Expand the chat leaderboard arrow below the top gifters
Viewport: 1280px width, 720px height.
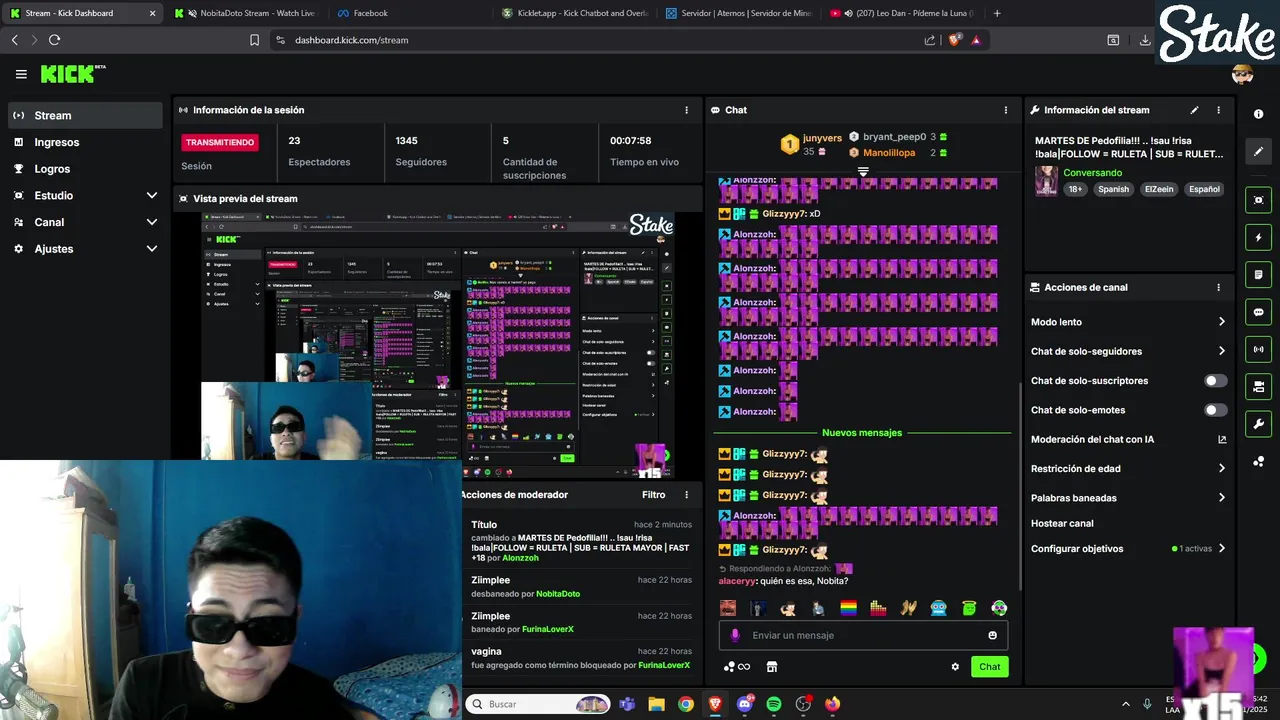pos(863,172)
